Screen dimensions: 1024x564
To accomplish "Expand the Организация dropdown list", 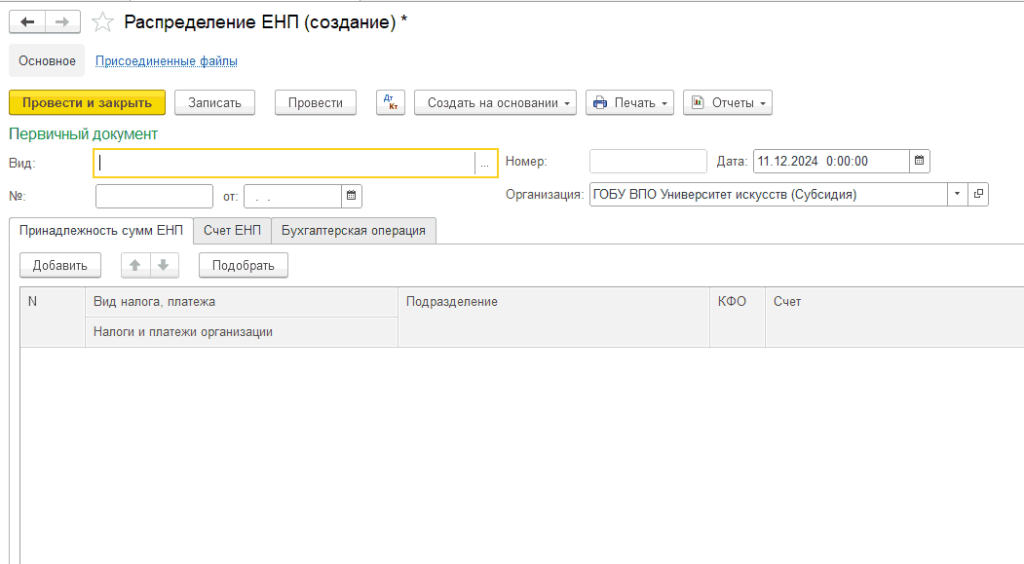I will [957, 194].
